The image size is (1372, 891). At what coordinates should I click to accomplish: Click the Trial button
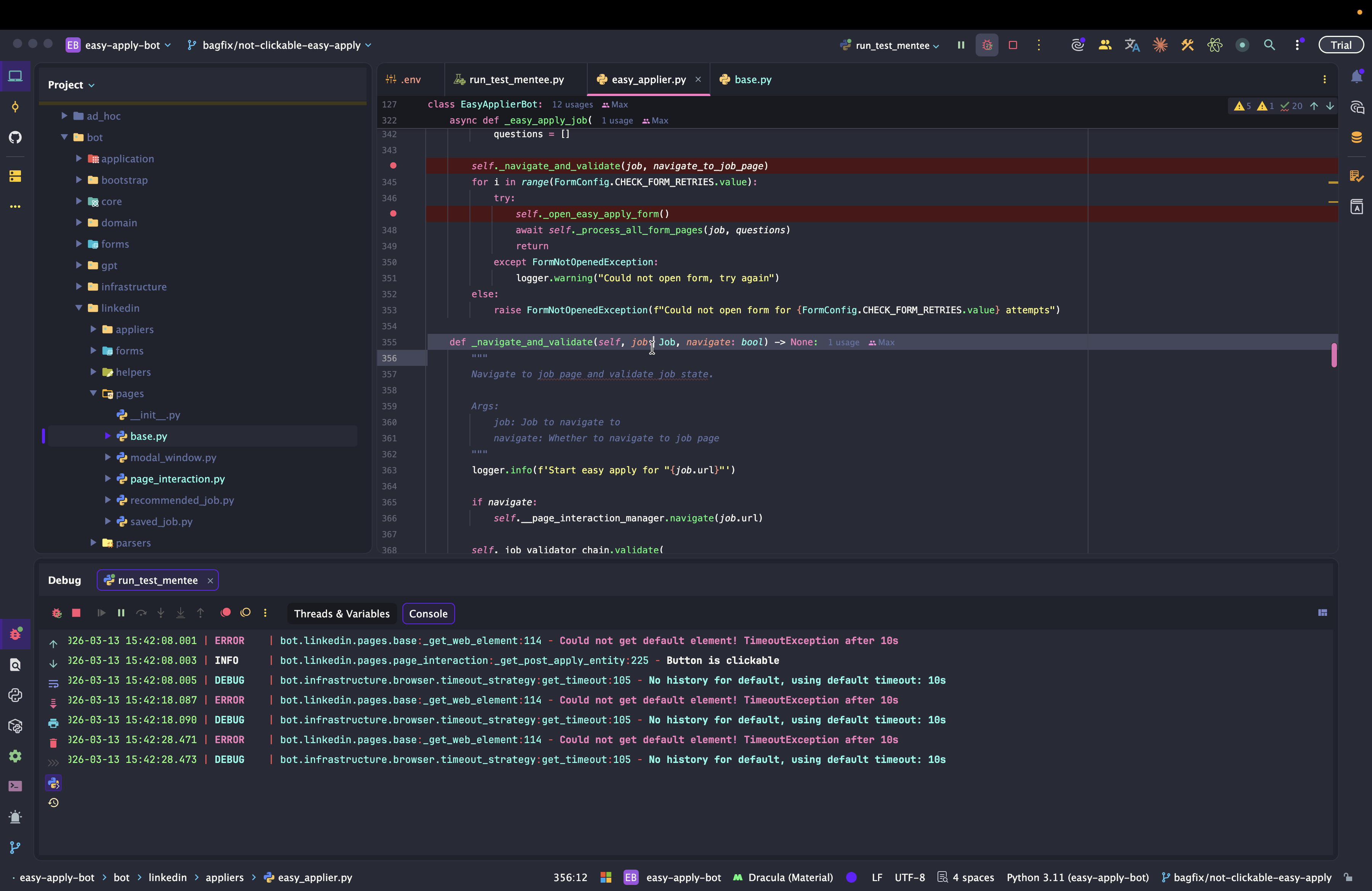tap(1340, 45)
